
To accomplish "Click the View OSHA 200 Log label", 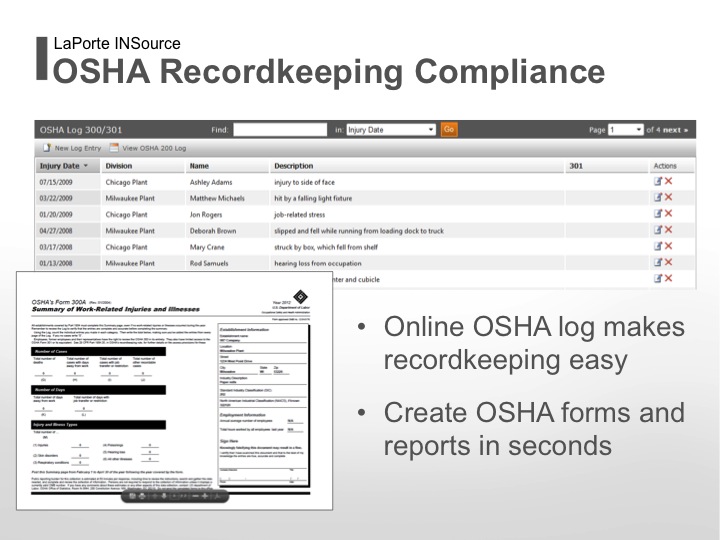I will (x=154, y=148).
